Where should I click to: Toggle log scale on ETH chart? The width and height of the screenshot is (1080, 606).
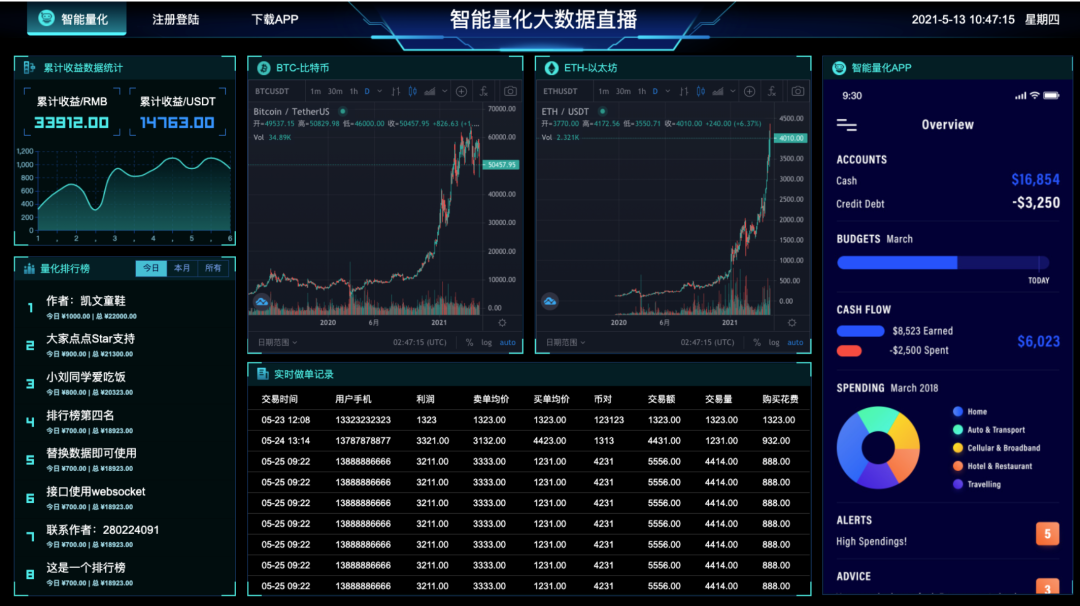(774, 342)
